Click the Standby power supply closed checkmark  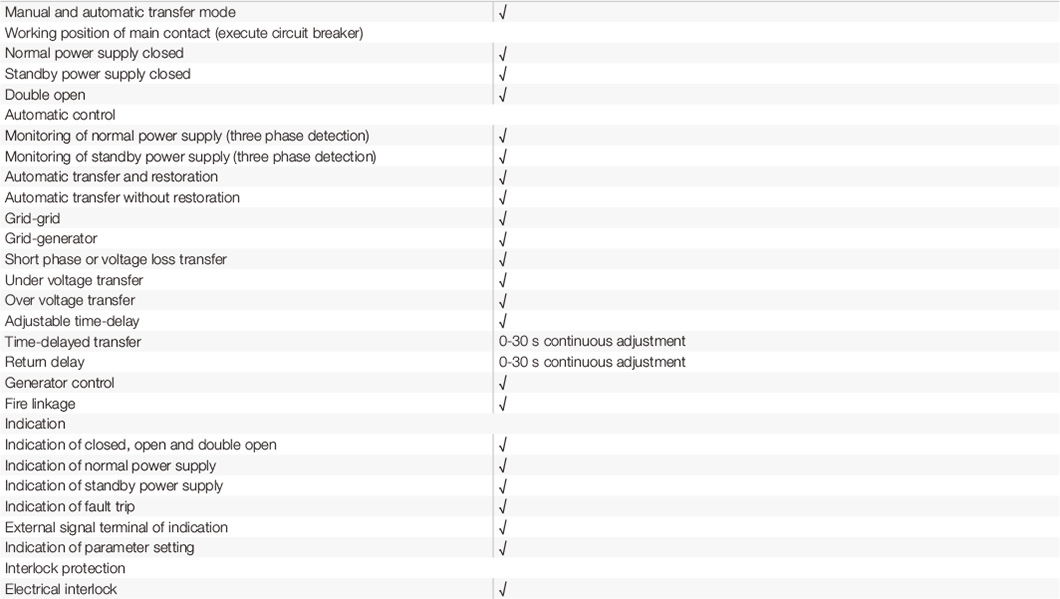(x=503, y=74)
